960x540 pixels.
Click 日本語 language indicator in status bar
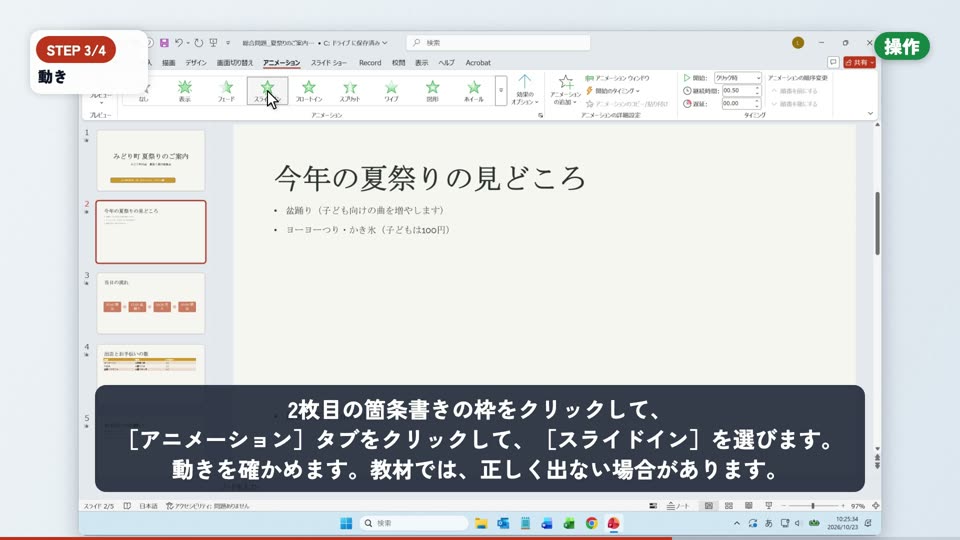coord(148,506)
